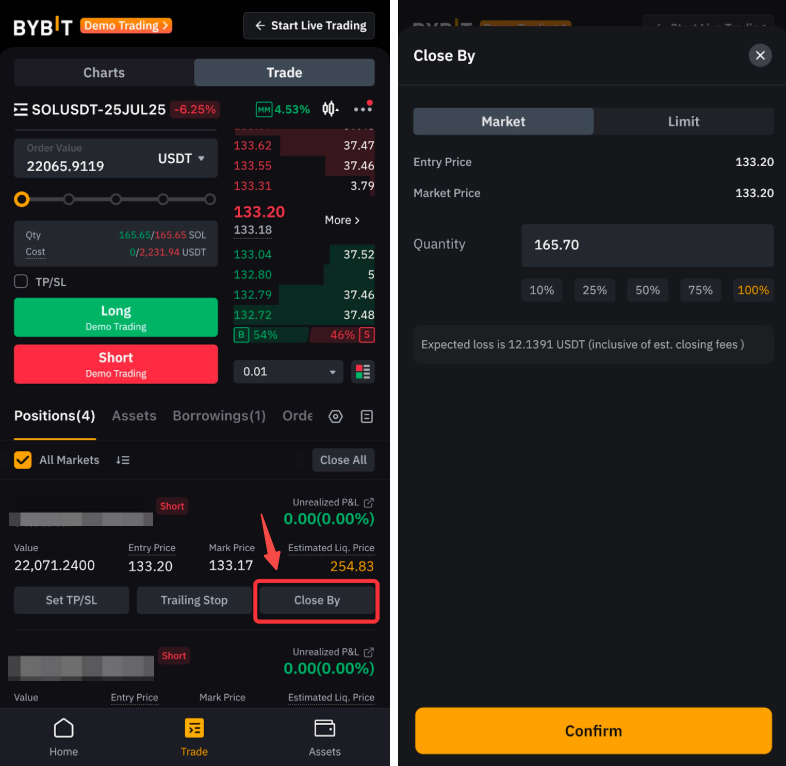Select the Limit tab in Close By
786x766 pixels.
tap(683, 121)
